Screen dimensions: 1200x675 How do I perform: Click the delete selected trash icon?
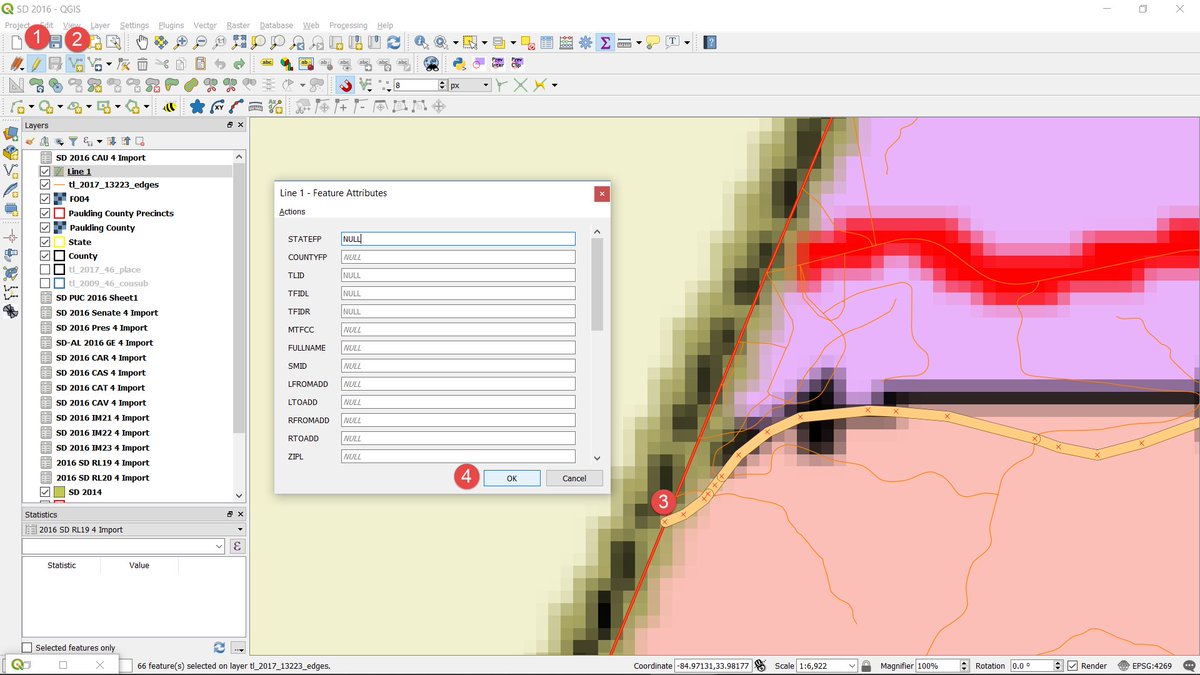point(142,64)
